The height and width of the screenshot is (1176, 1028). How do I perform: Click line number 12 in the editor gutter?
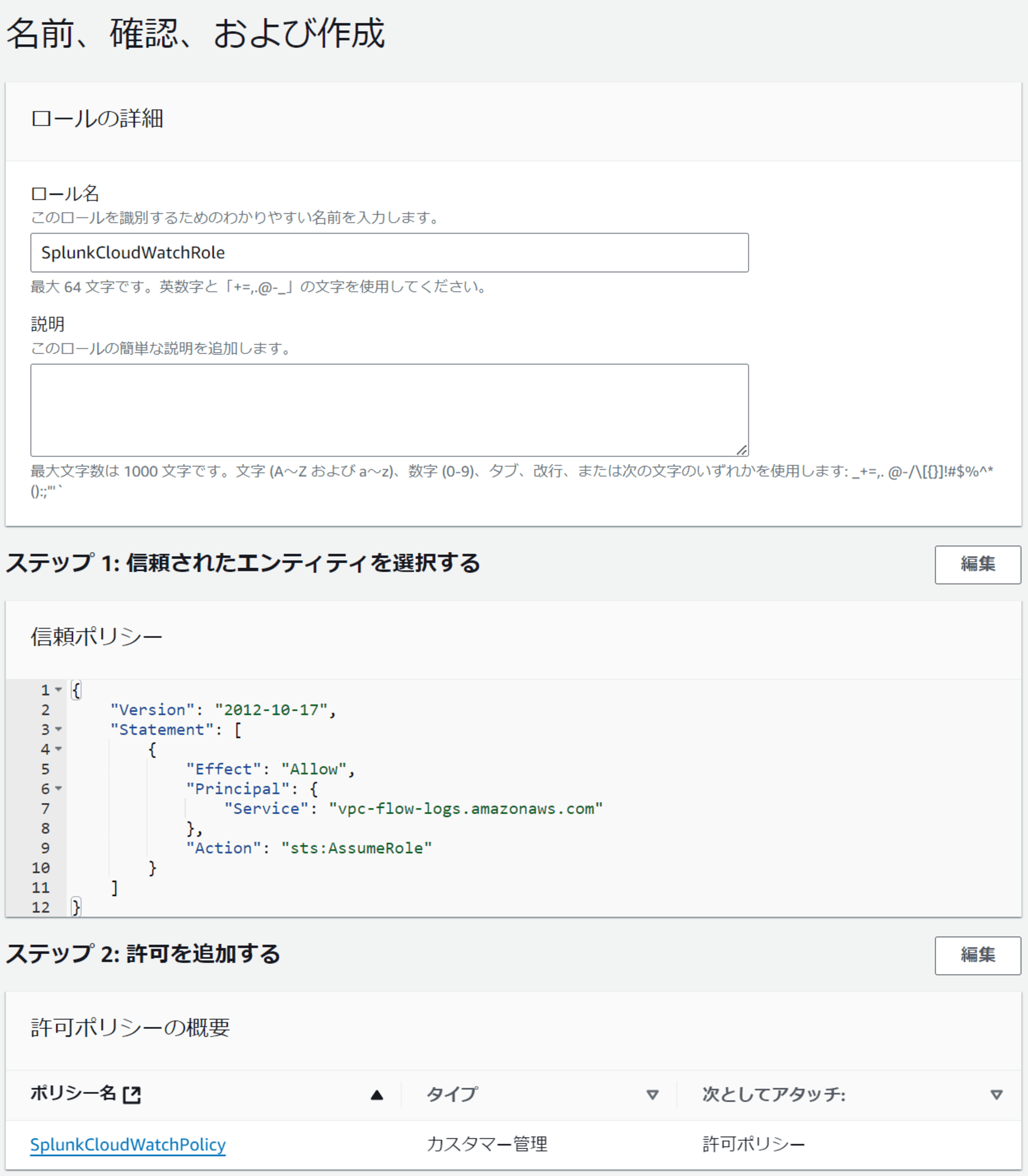41,907
